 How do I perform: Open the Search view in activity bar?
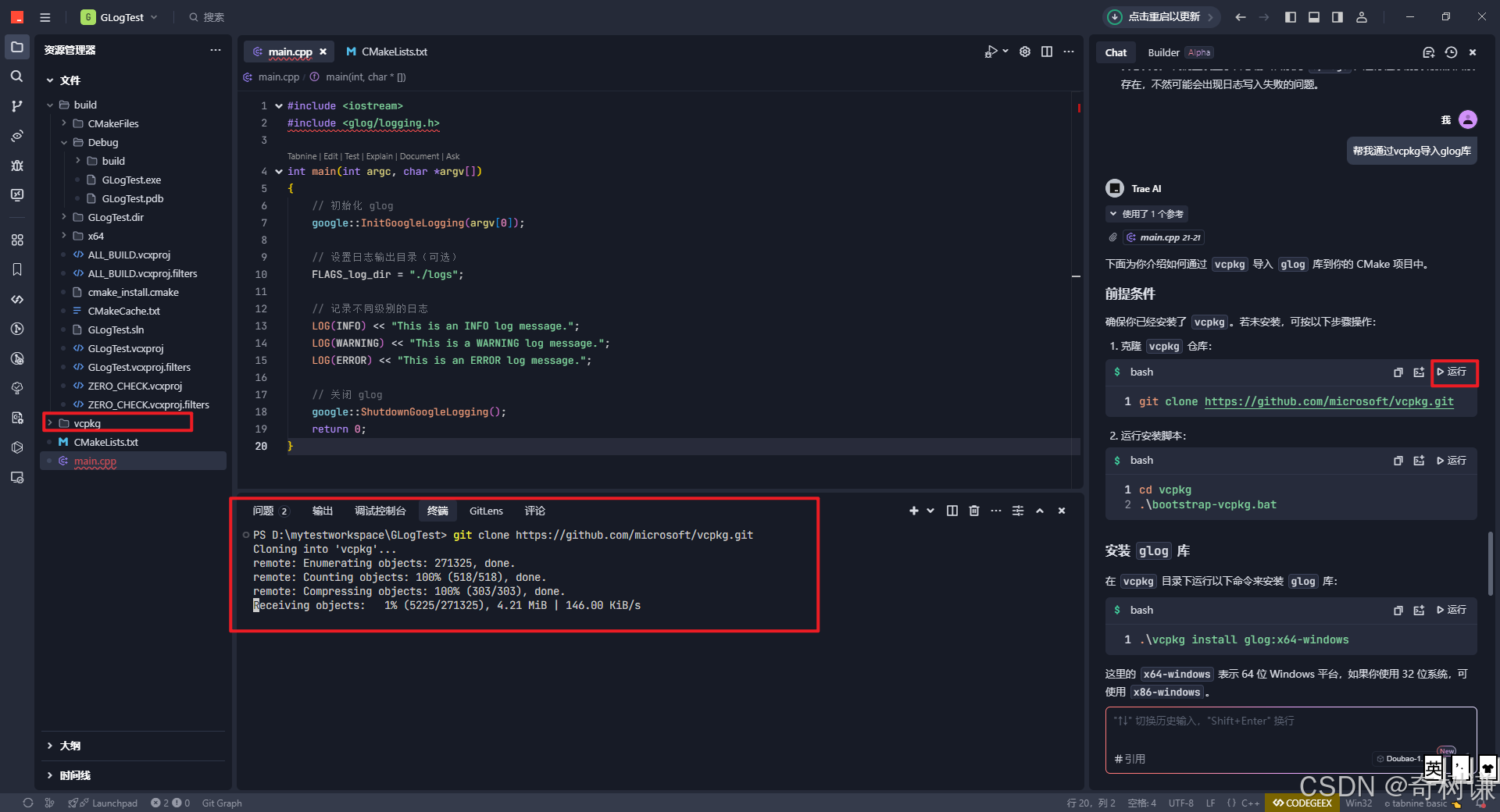pyautogui.click(x=17, y=77)
